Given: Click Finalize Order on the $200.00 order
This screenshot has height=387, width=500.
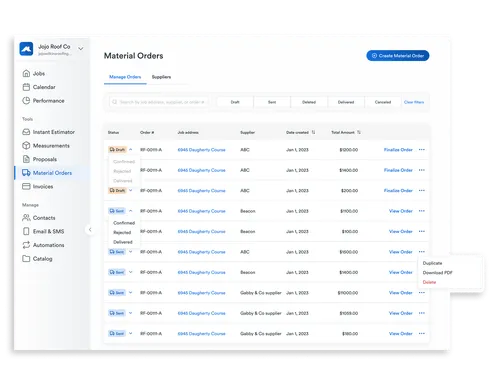Looking at the screenshot, I should coord(398,191).
